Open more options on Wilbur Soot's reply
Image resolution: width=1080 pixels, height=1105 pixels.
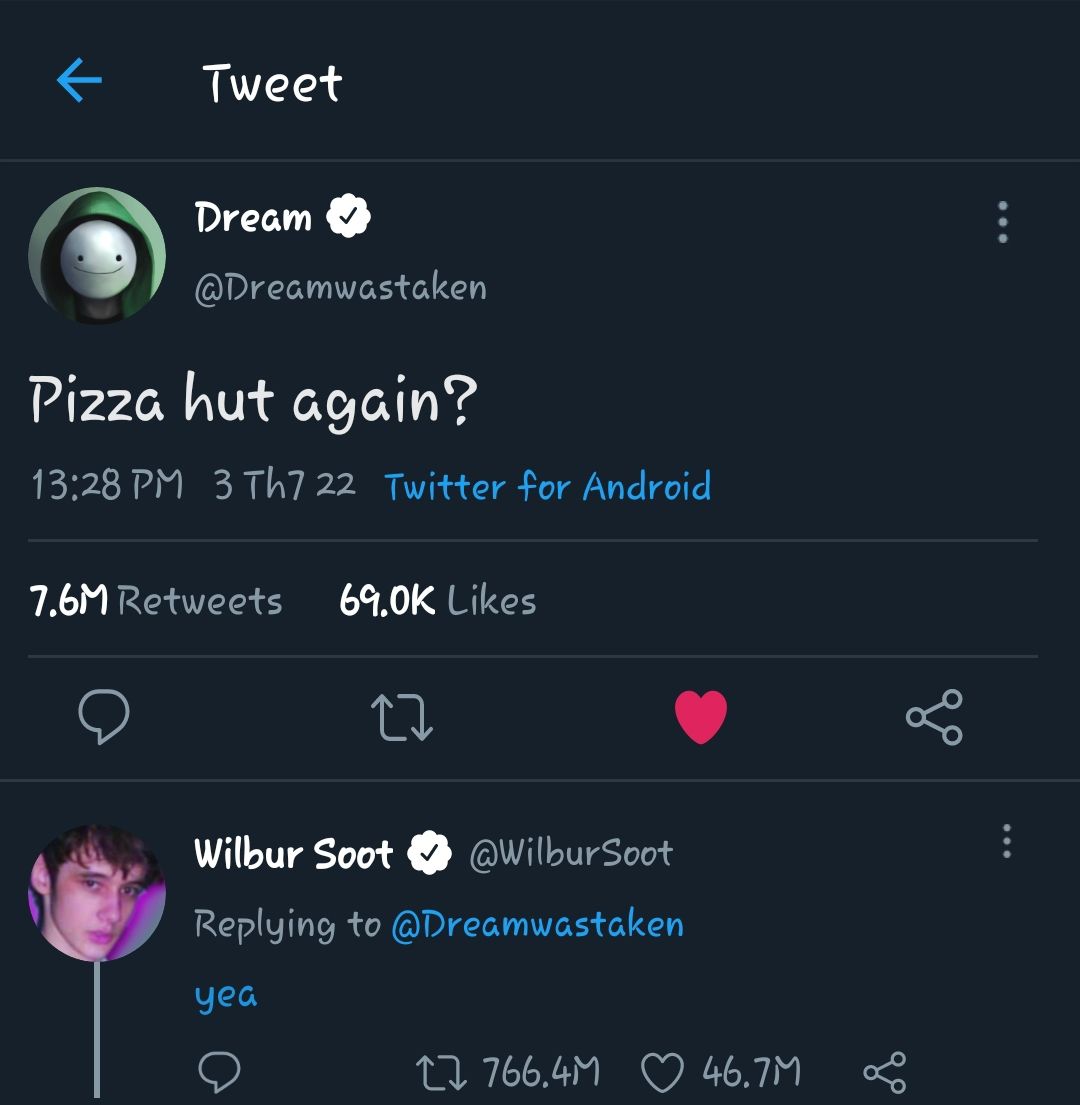(1006, 842)
